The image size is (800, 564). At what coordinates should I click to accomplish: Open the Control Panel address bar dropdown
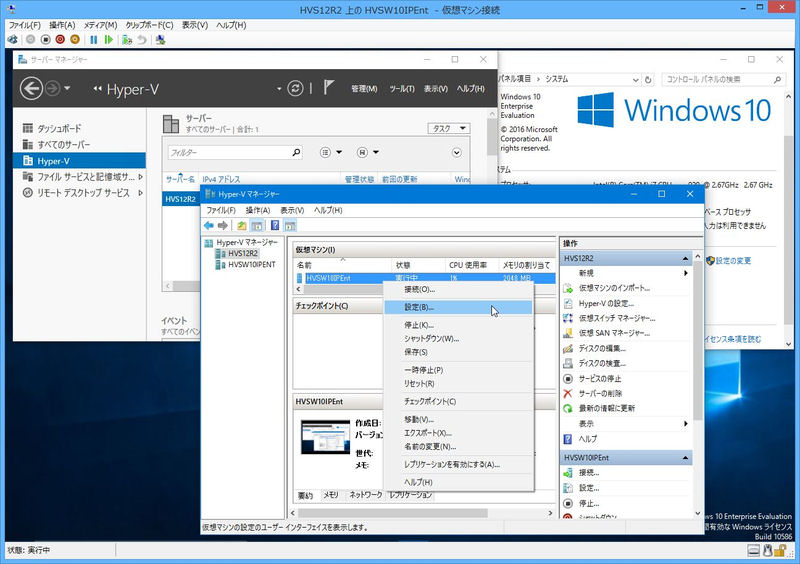[x=636, y=80]
